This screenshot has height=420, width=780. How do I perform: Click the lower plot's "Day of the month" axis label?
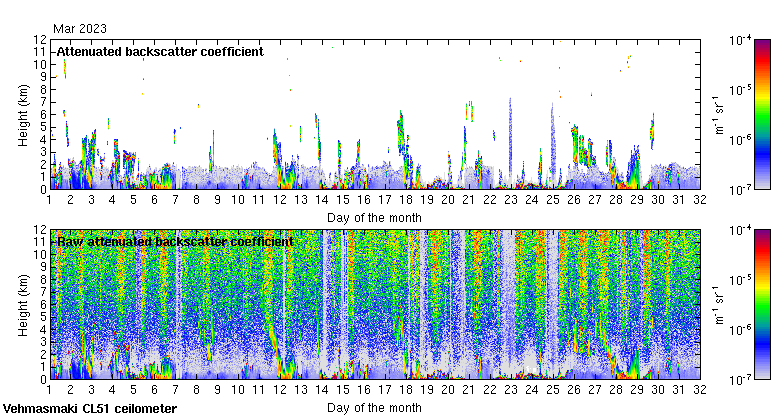374,408
